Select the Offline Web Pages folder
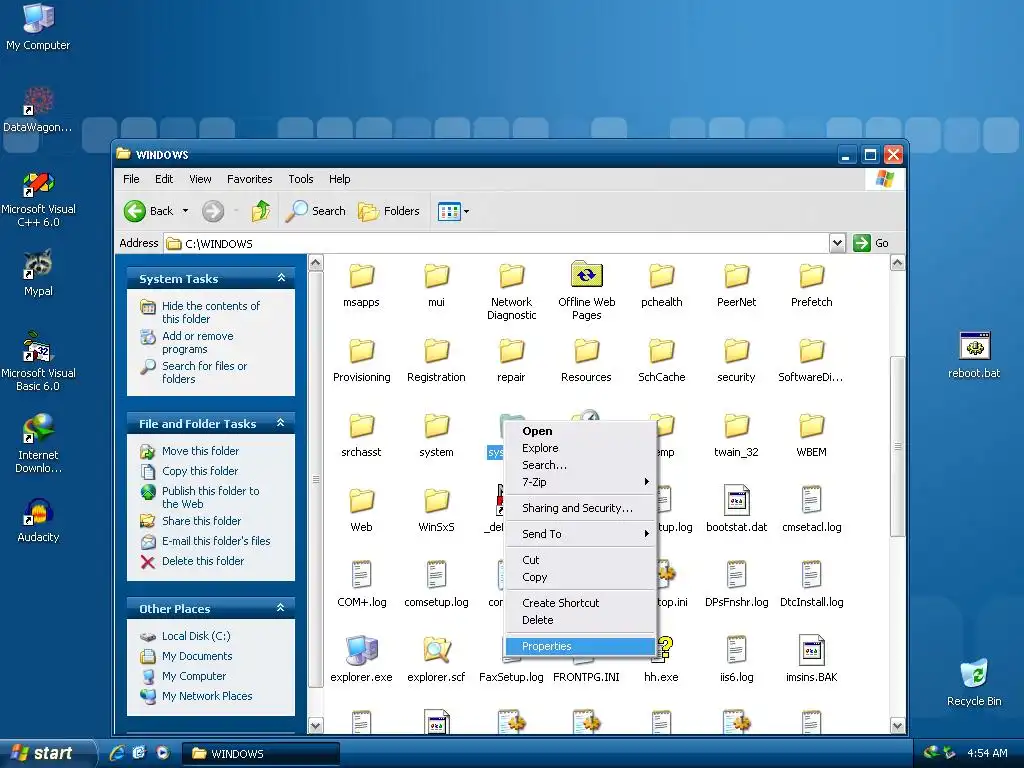Screen dimensions: 1024x768 [586, 291]
